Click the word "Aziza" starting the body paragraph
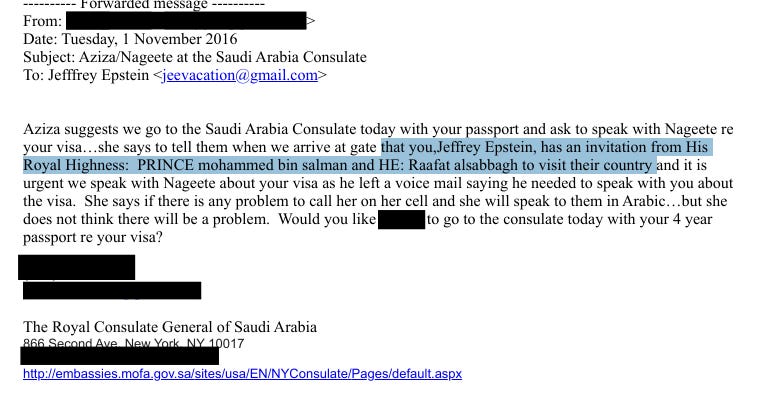The image size is (769, 404). (x=42, y=129)
